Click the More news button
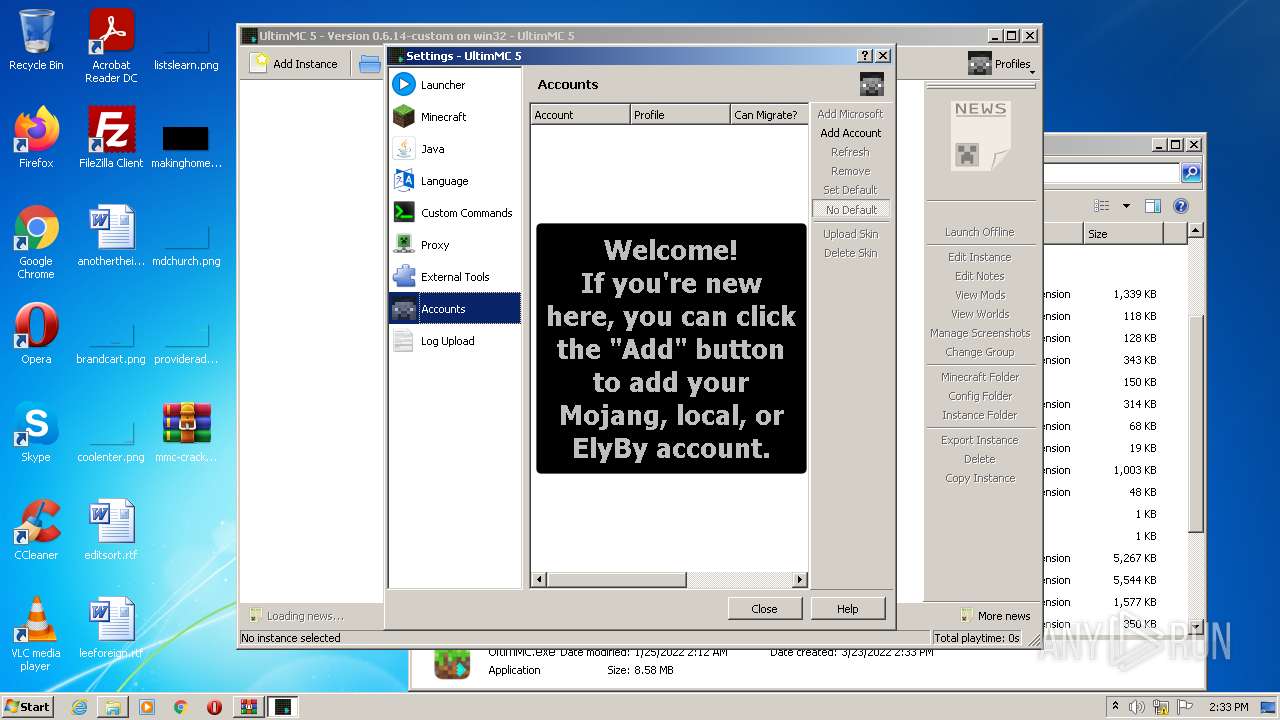1280x720 pixels. point(995,616)
